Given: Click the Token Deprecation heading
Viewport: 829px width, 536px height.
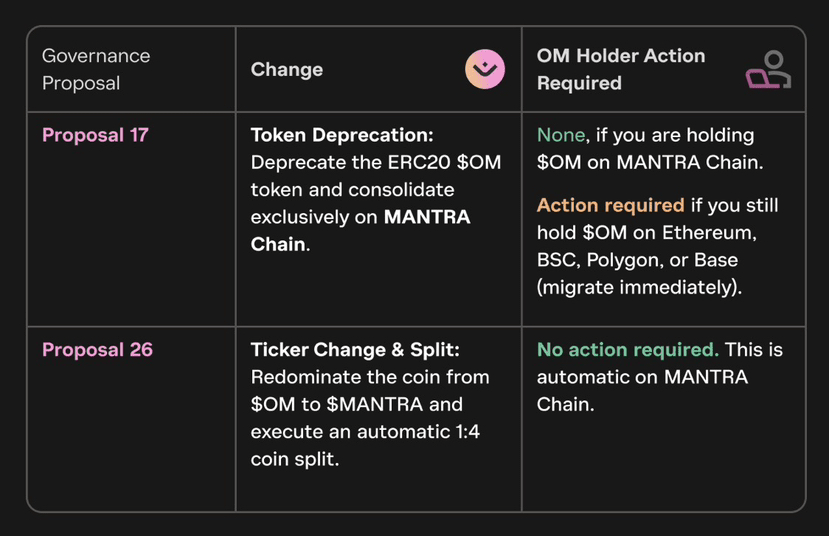Looking at the screenshot, I should [342, 135].
